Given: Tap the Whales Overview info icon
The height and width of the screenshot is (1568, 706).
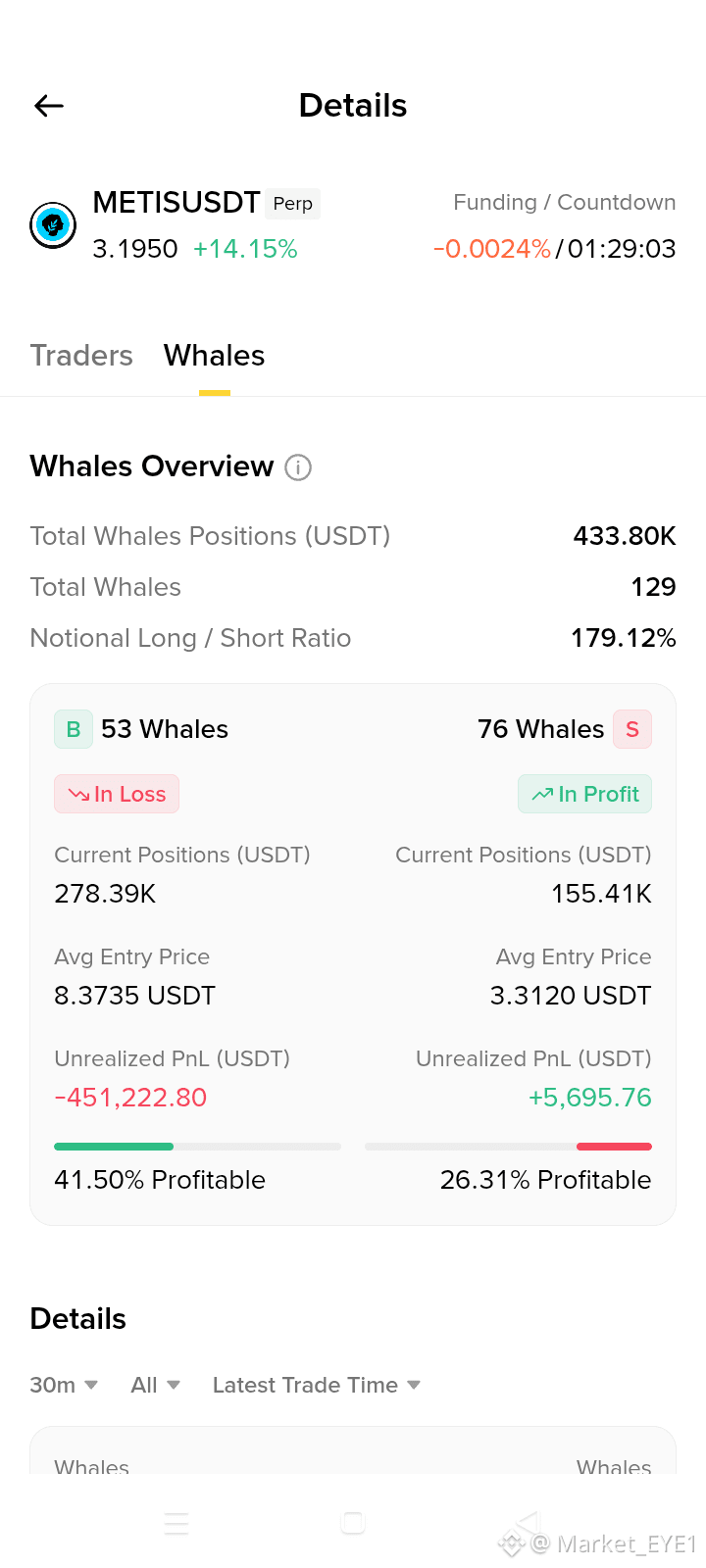Looking at the screenshot, I should pos(298,467).
